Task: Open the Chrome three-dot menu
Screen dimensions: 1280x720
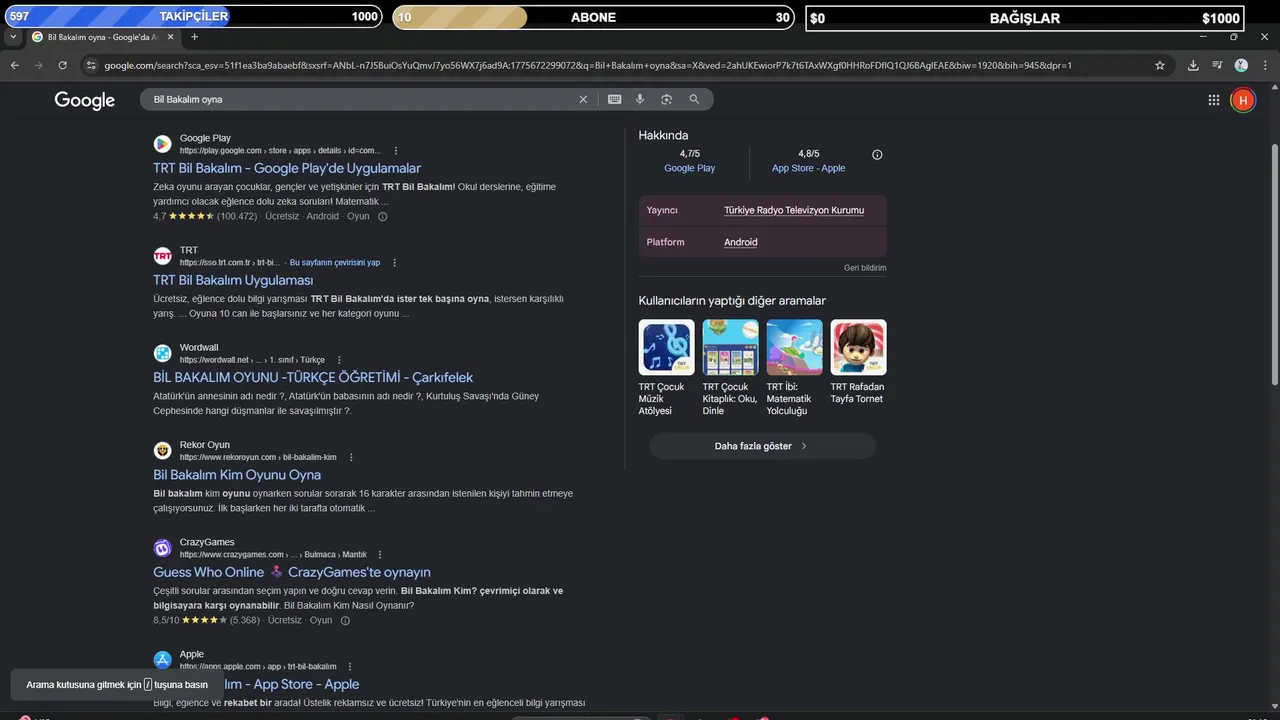Action: (x=1265, y=65)
